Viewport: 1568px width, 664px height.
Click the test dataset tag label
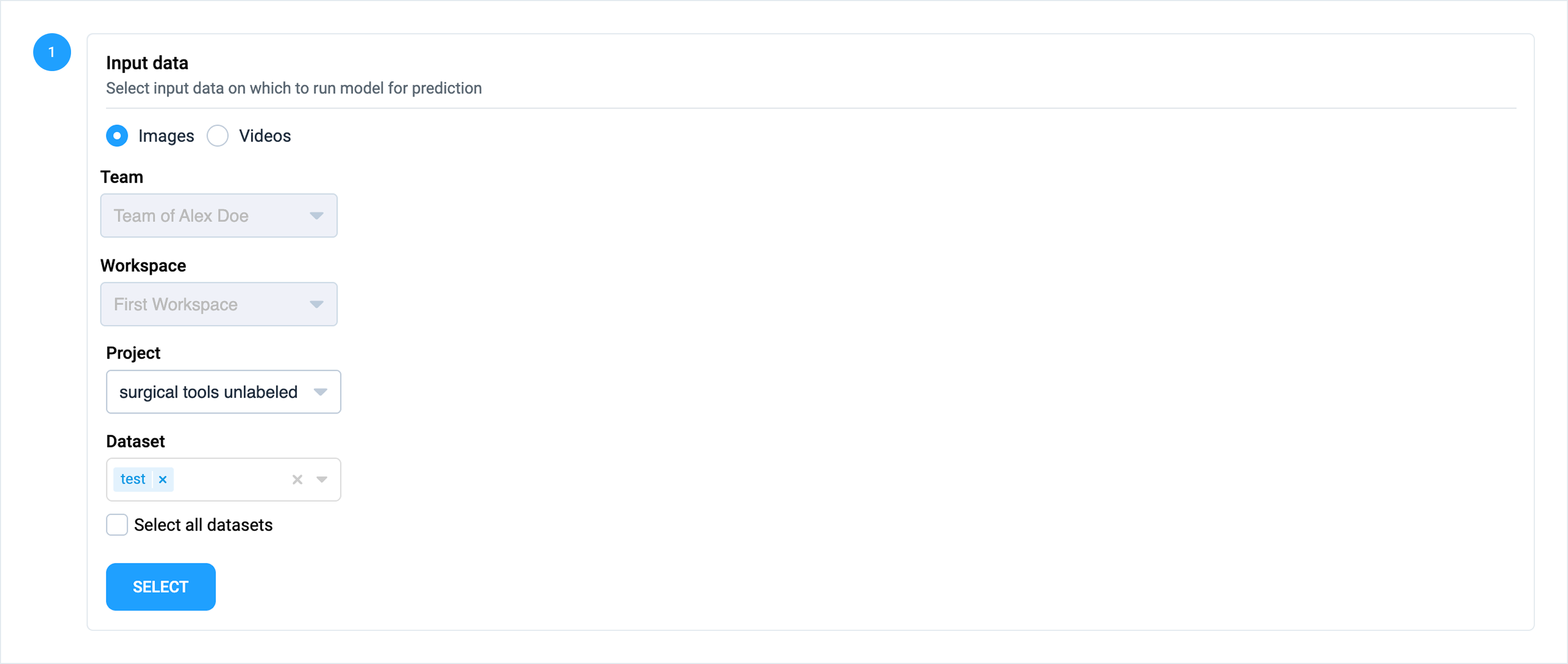click(133, 479)
